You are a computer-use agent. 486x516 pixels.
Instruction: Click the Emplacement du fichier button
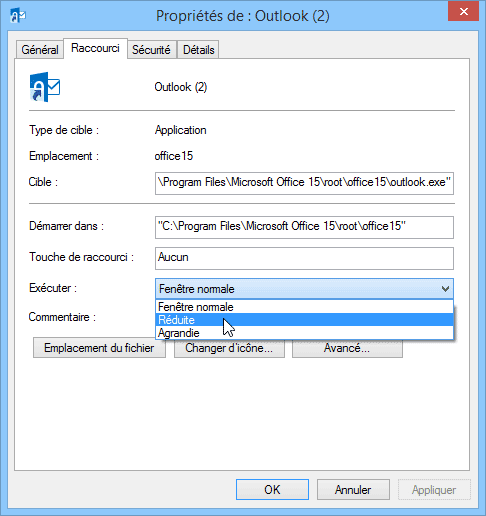click(99, 348)
